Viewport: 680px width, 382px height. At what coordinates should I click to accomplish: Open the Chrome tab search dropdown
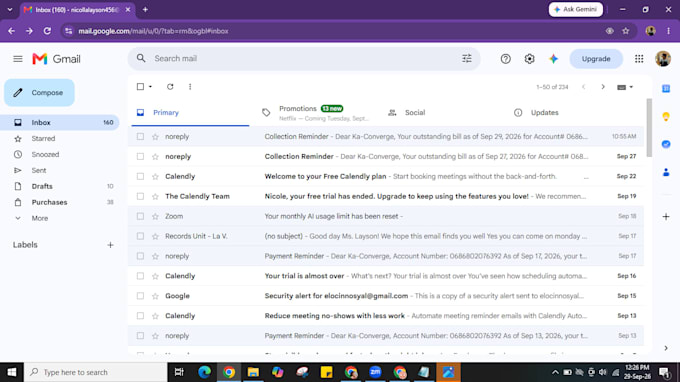pos(10,10)
